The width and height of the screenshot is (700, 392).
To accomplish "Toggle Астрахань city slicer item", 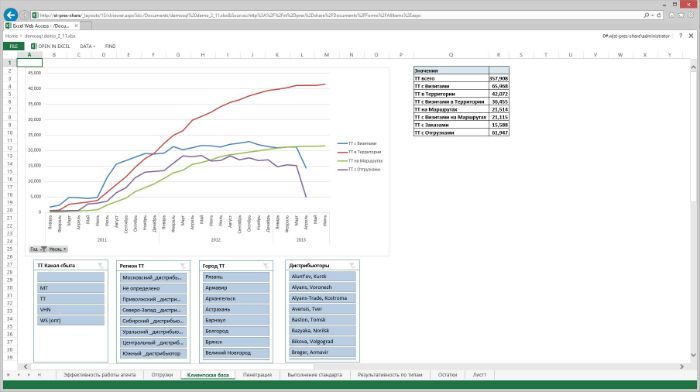I will point(236,309).
